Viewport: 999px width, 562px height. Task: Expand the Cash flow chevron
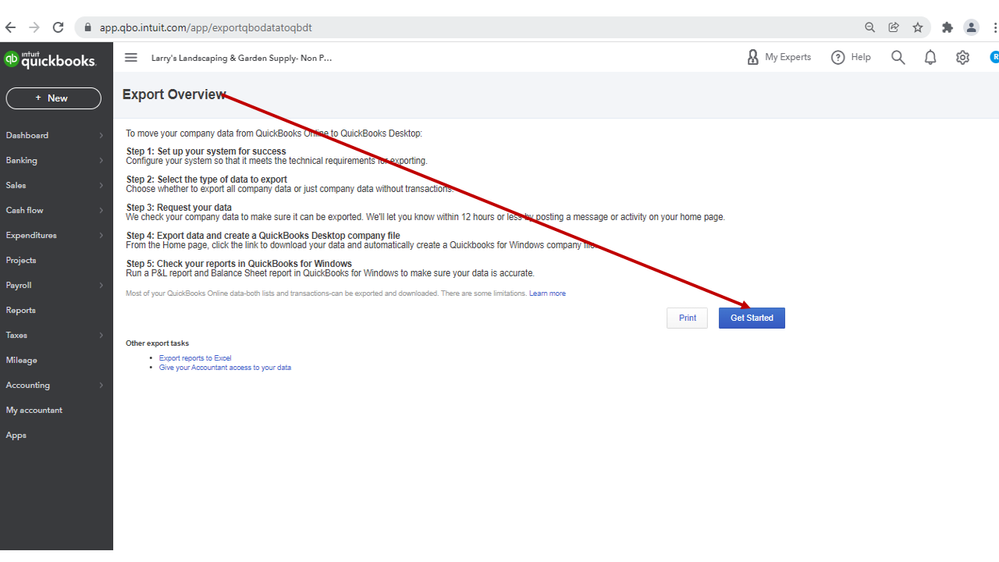(101, 210)
